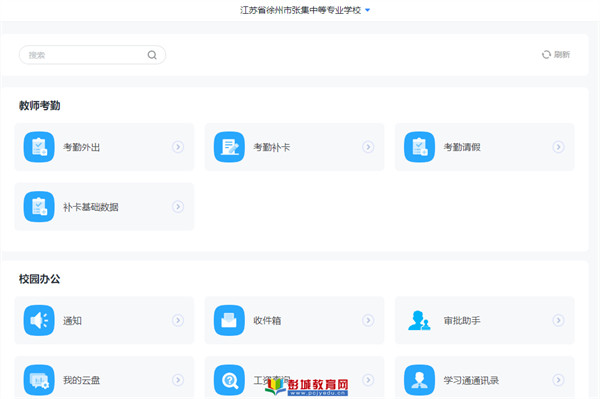Select the 补卡基础数据 icon
600x399 pixels.
click(39, 207)
